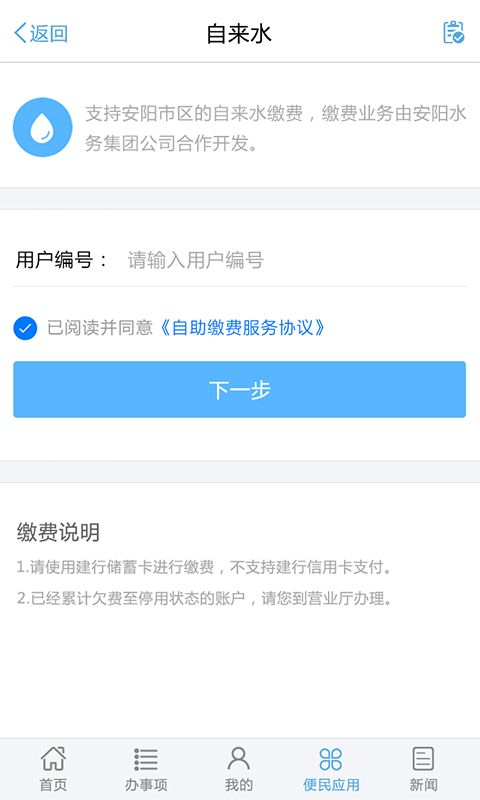Select the 缴费说明 heading
Image resolution: width=480 pixels, height=800 pixels.
coord(58,532)
